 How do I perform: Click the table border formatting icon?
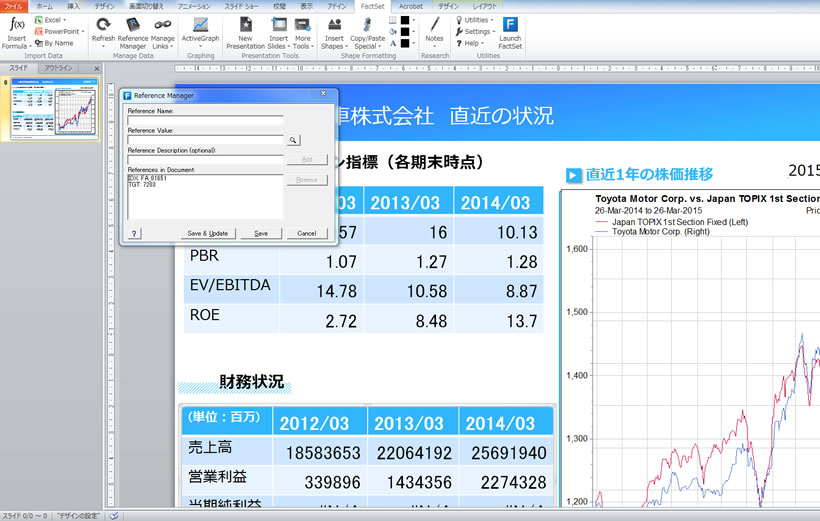tap(393, 20)
